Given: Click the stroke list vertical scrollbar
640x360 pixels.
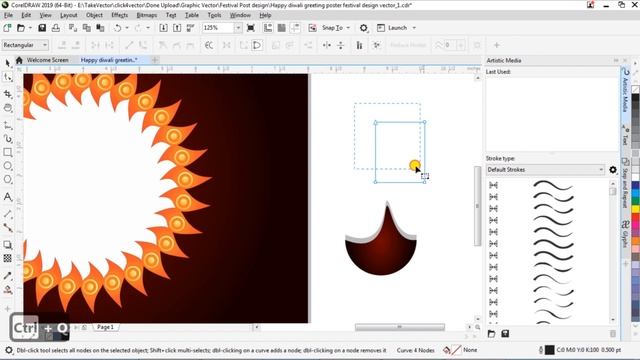Looking at the screenshot, I should [613, 251].
